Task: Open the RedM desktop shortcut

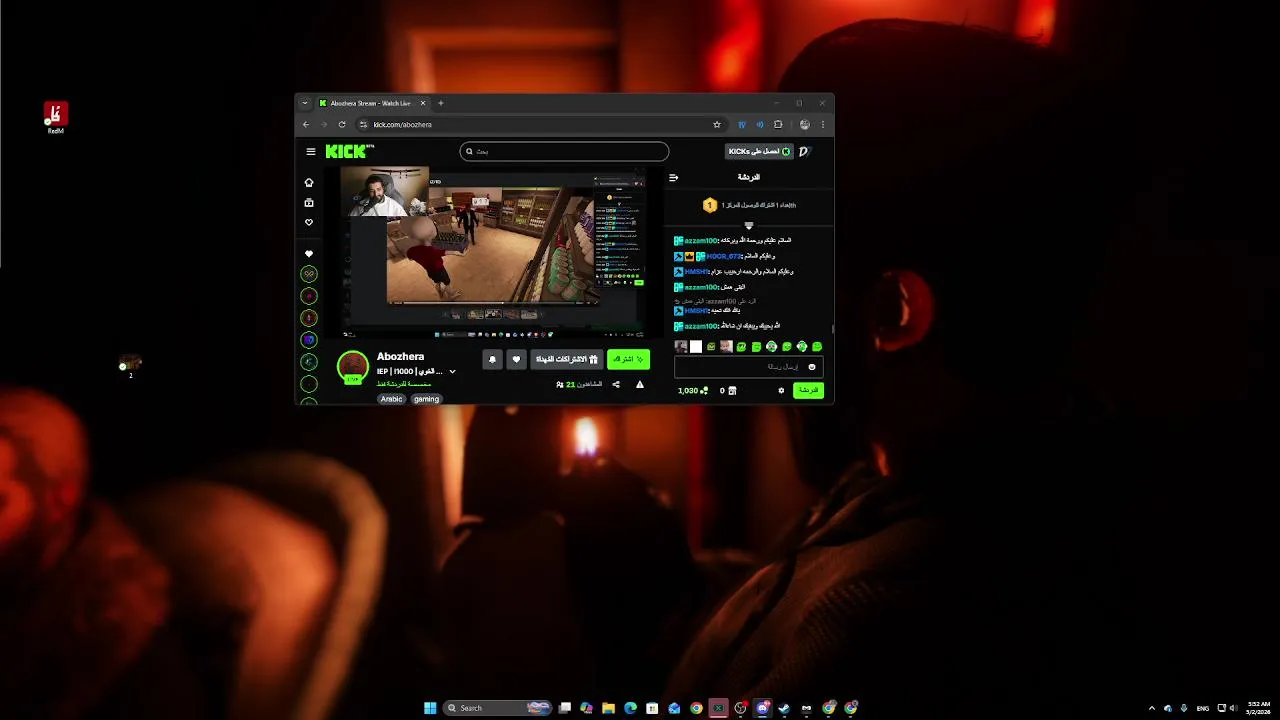Action: tap(56, 117)
